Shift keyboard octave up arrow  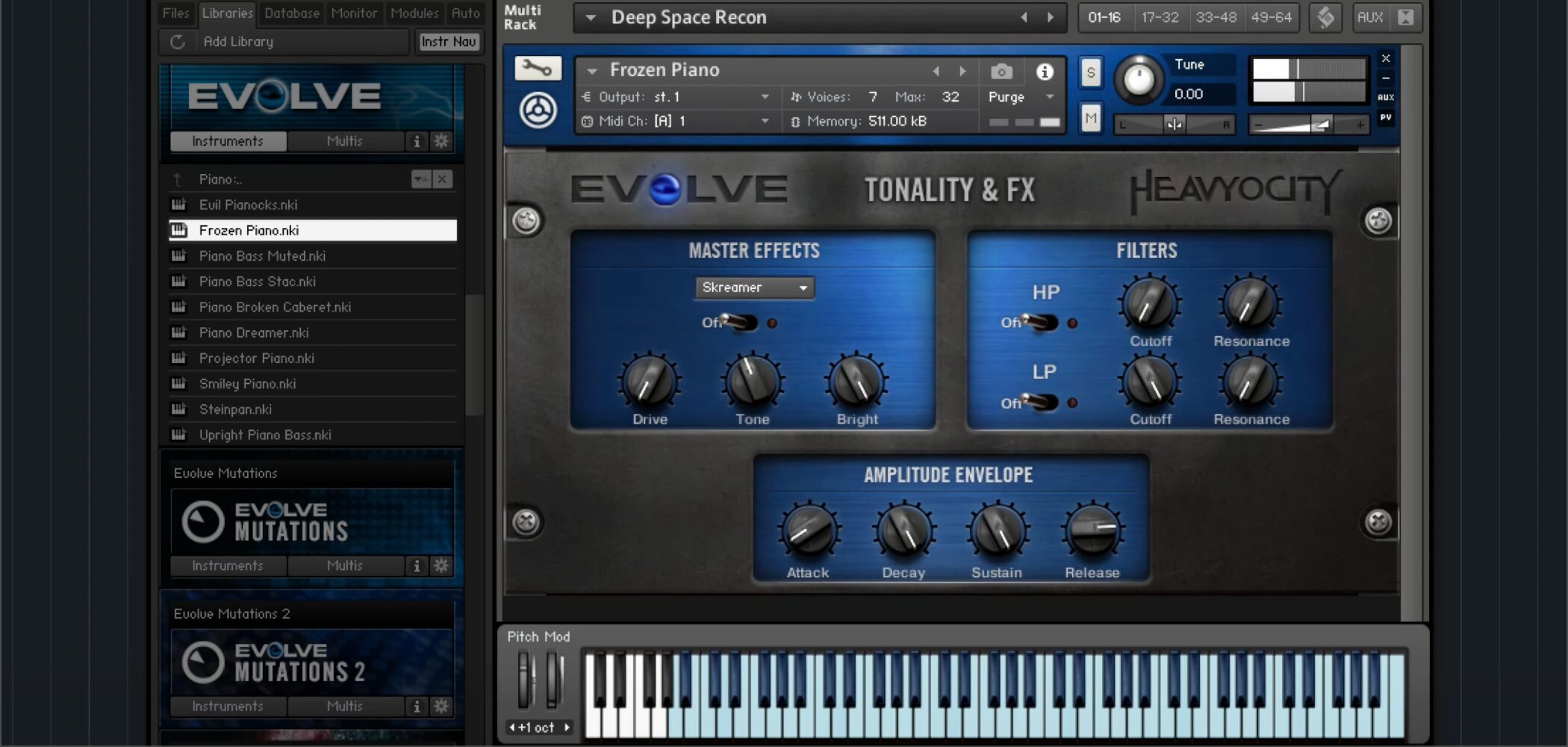click(x=567, y=728)
